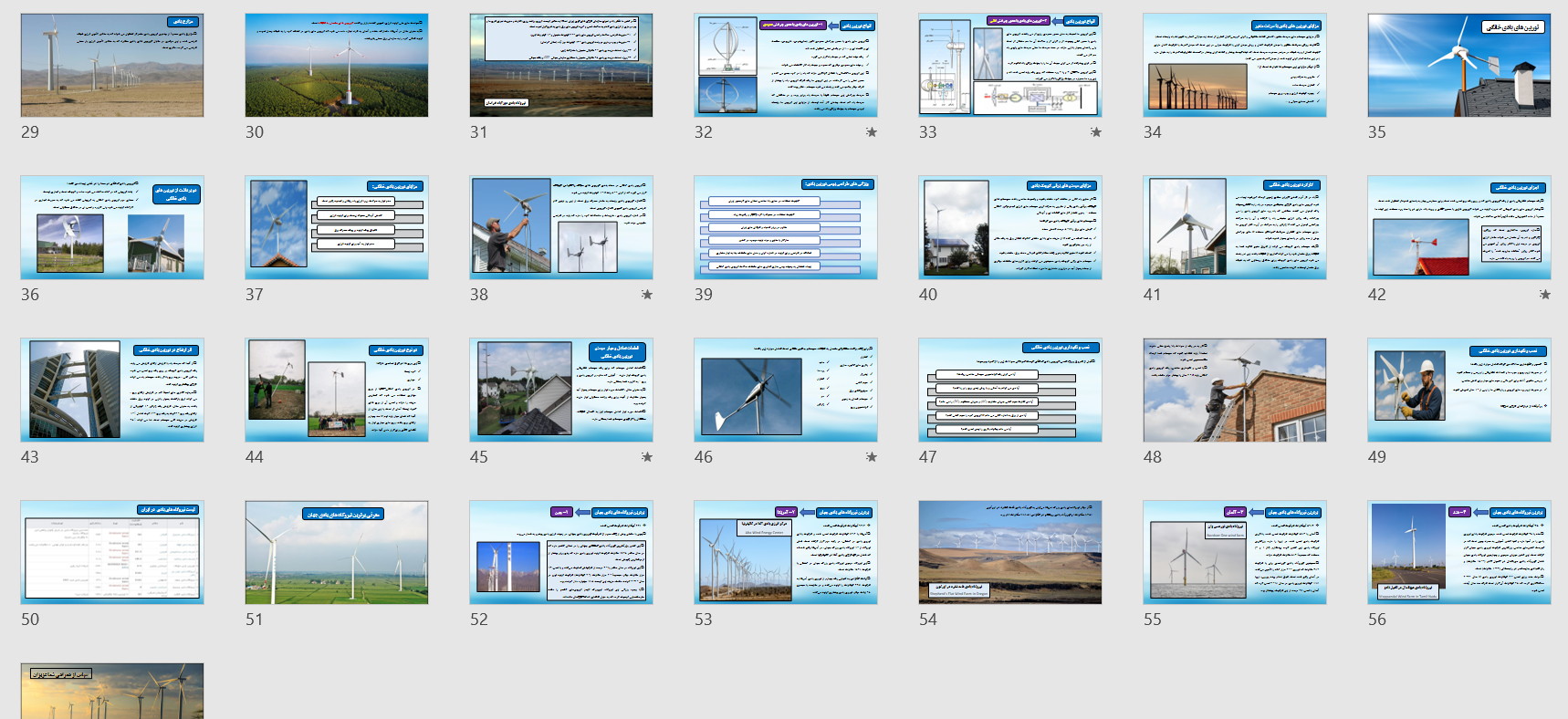Select slide 30 with turbine over forest
The image size is (1568, 719).
click(337, 65)
